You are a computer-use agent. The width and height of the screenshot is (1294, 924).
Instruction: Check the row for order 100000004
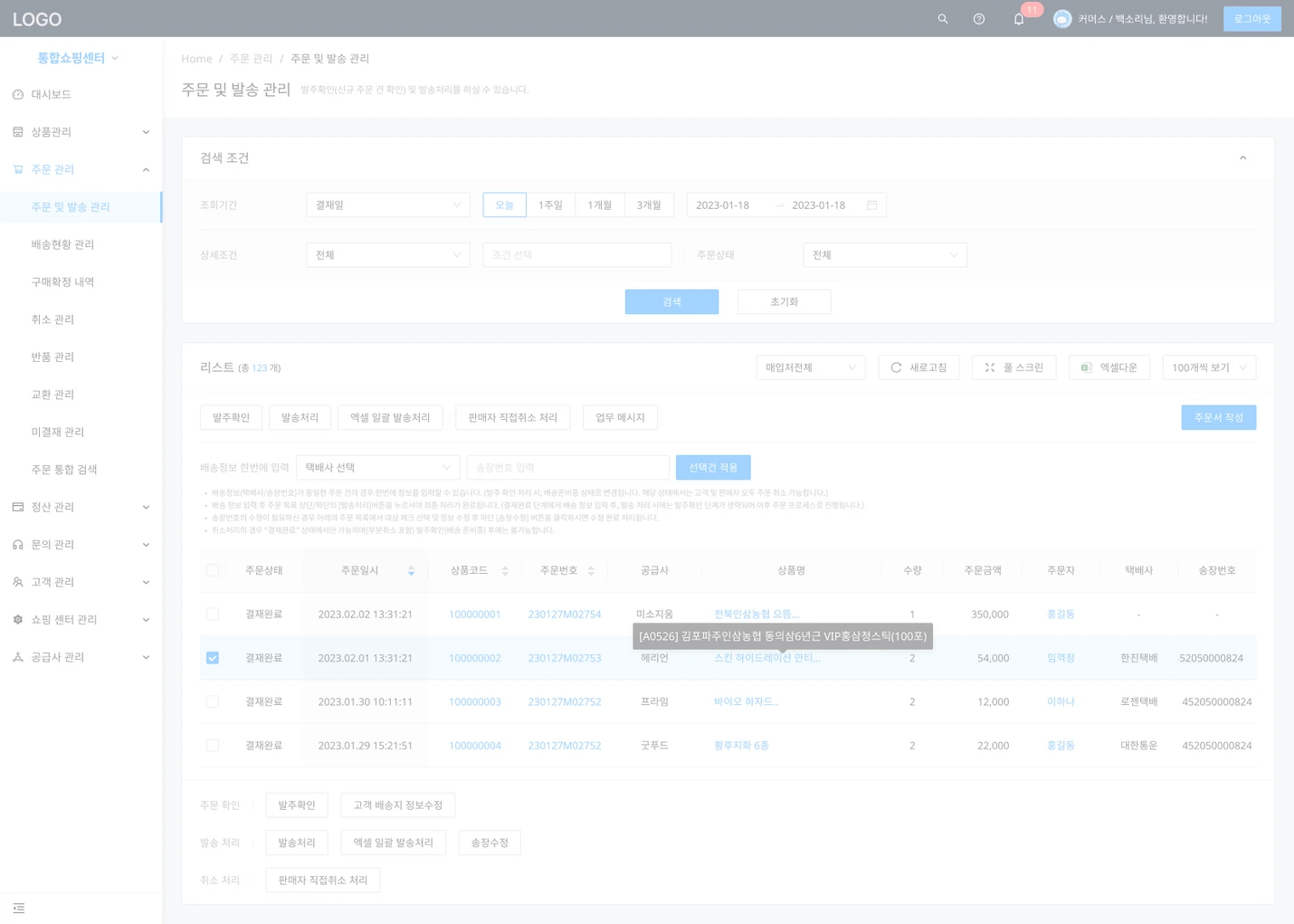click(213, 746)
